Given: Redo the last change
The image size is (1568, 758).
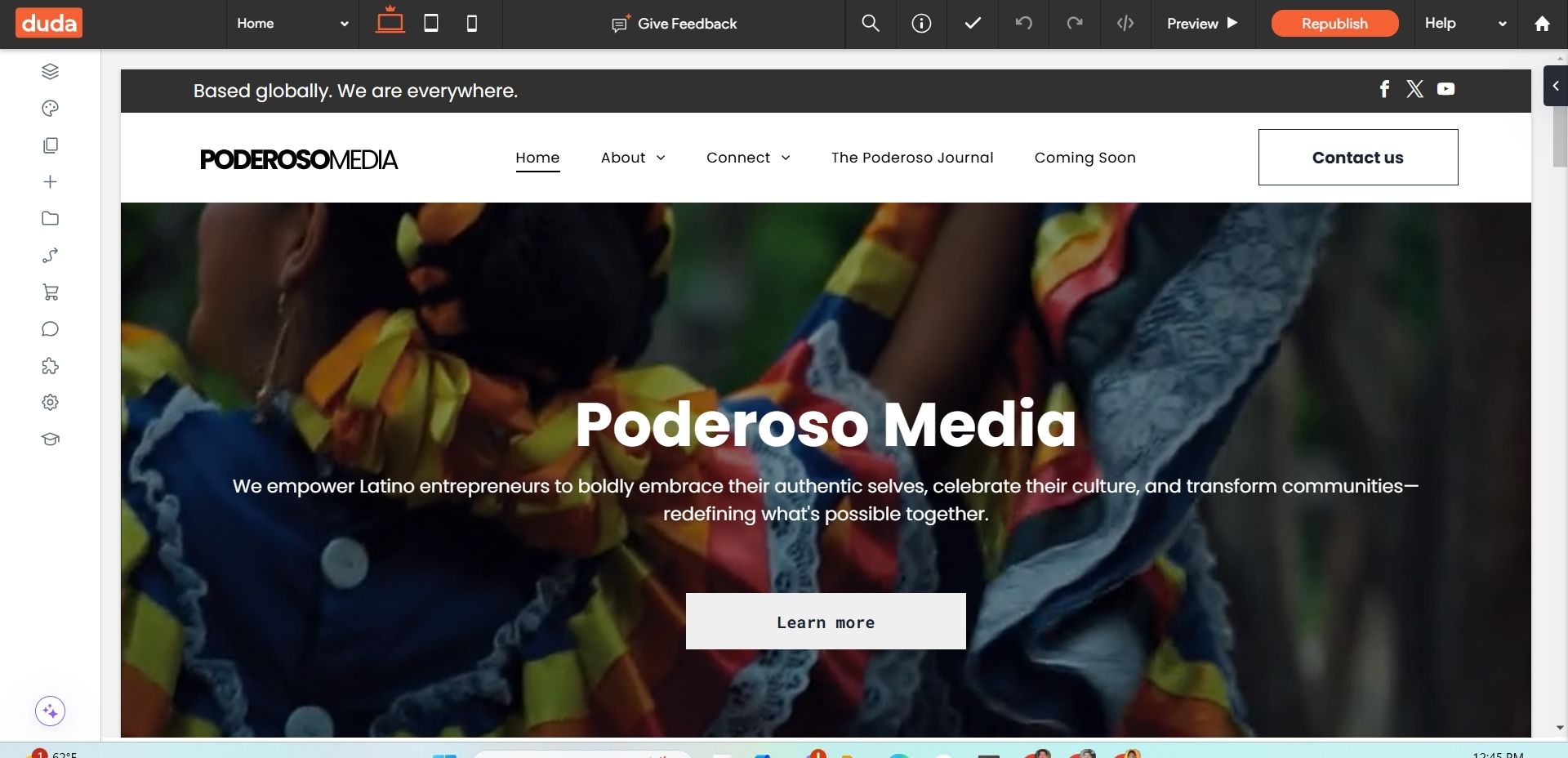Looking at the screenshot, I should pos(1075,23).
